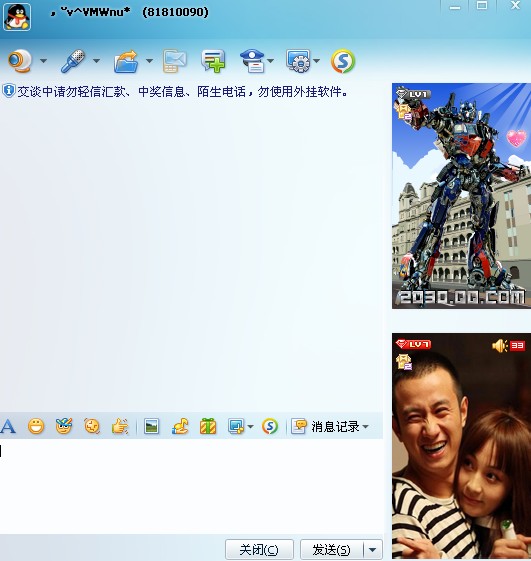Open Soso search in chat toolbar
531x561 pixels.
click(270, 426)
